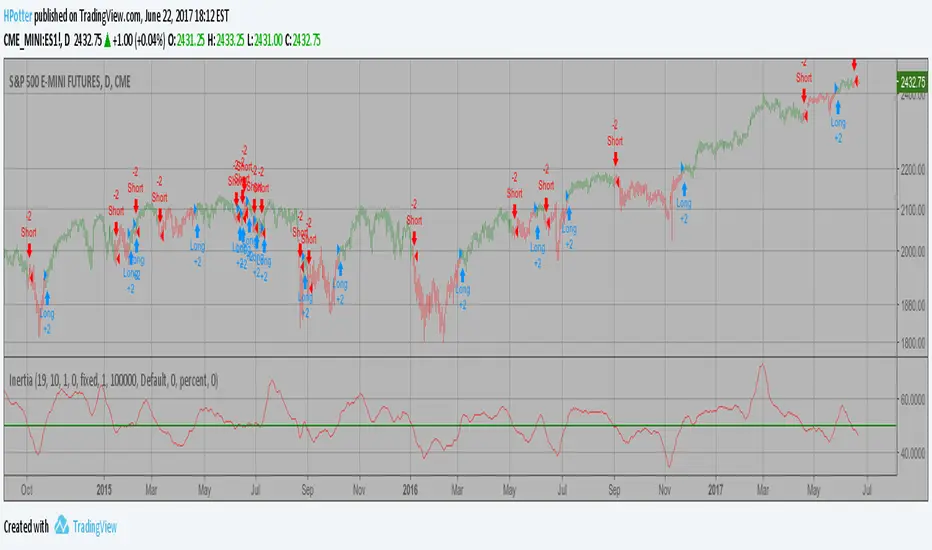The image size is (932, 550).
Task: Click the blue Long arrow near October 2015
Action: tap(341, 269)
